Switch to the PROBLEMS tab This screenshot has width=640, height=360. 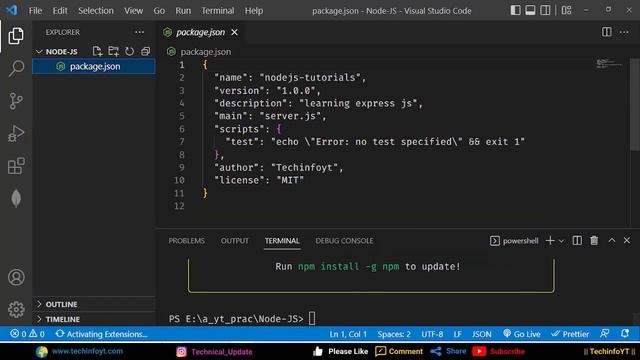[x=187, y=241]
